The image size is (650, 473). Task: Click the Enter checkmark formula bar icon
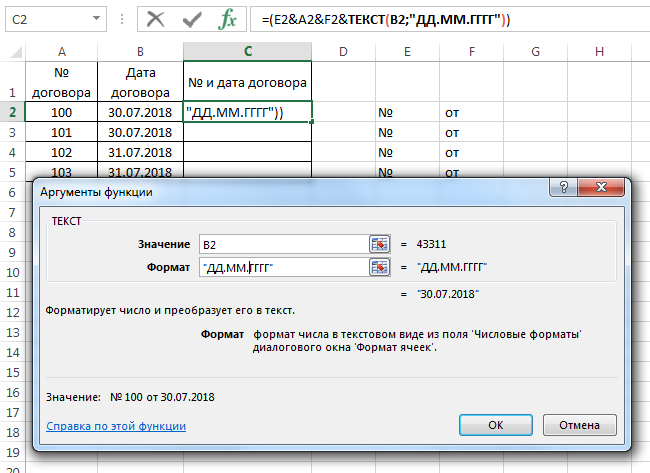[192, 18]
